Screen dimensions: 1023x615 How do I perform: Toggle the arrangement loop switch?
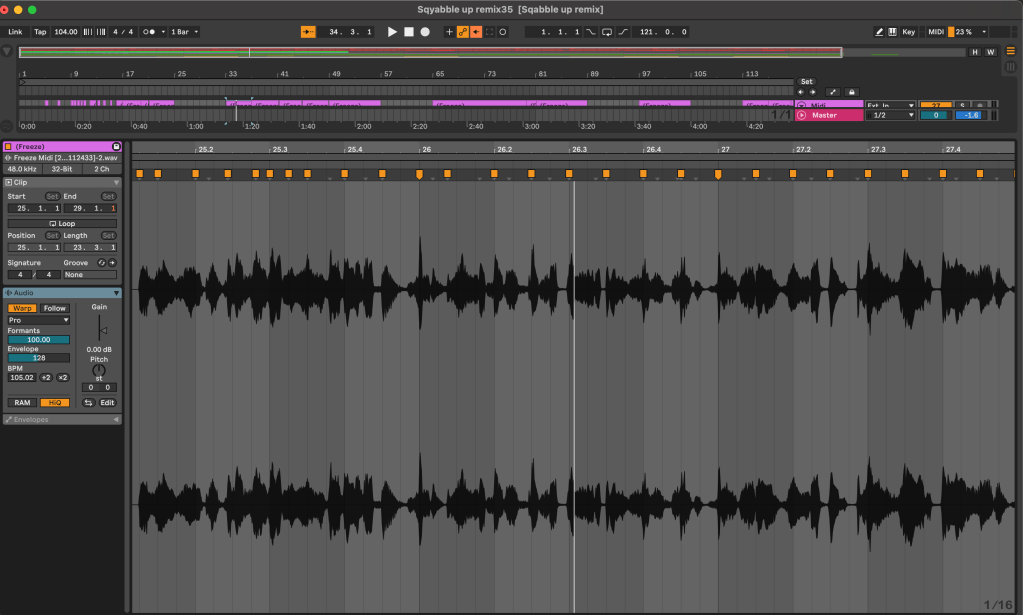pos(606,32)
